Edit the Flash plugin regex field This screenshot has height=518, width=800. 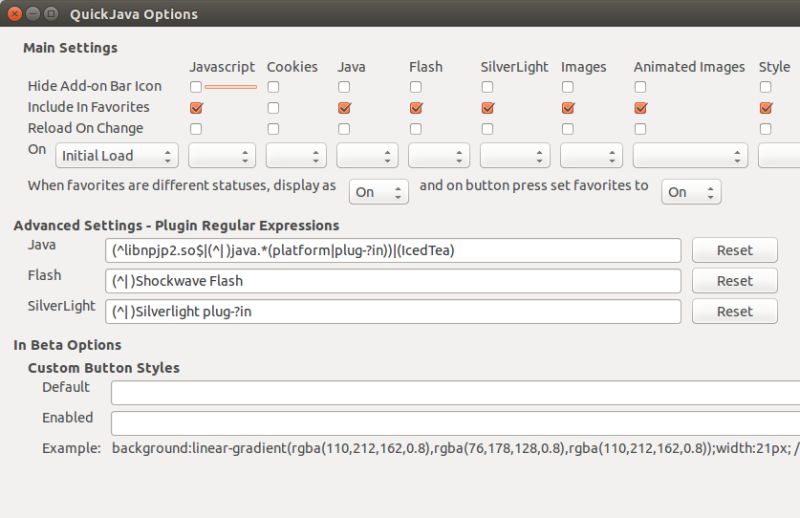point(393,281)
